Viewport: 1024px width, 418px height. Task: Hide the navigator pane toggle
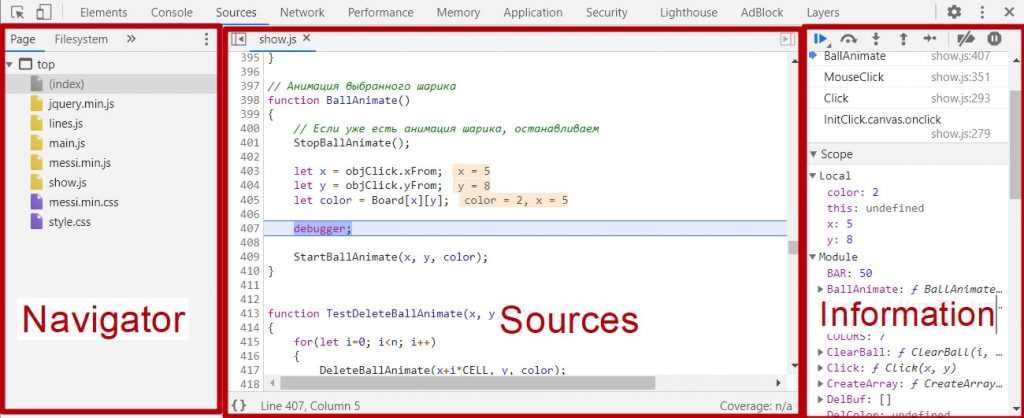(238, 39)
